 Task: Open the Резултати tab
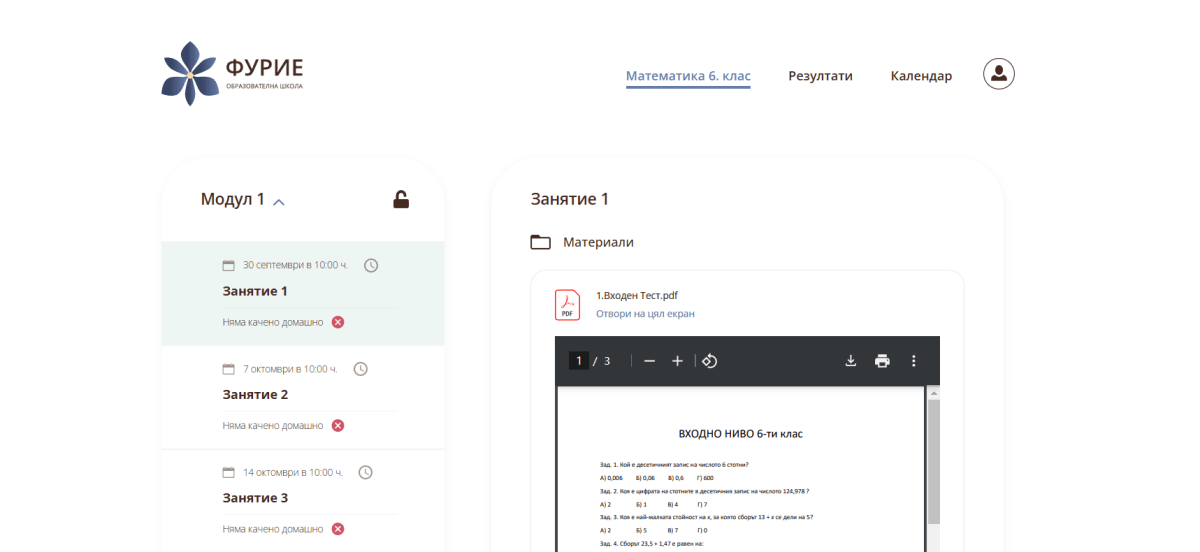tap(820, 76)
